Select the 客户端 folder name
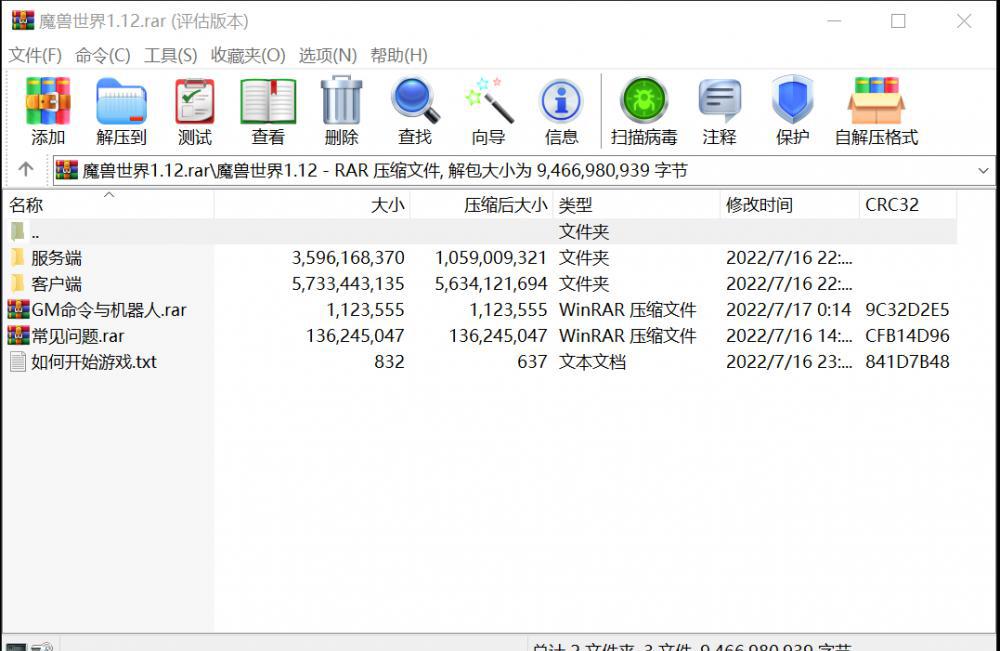Image resolution: width=1000 pixels, height=651 pixels. [x=57, y=284]
